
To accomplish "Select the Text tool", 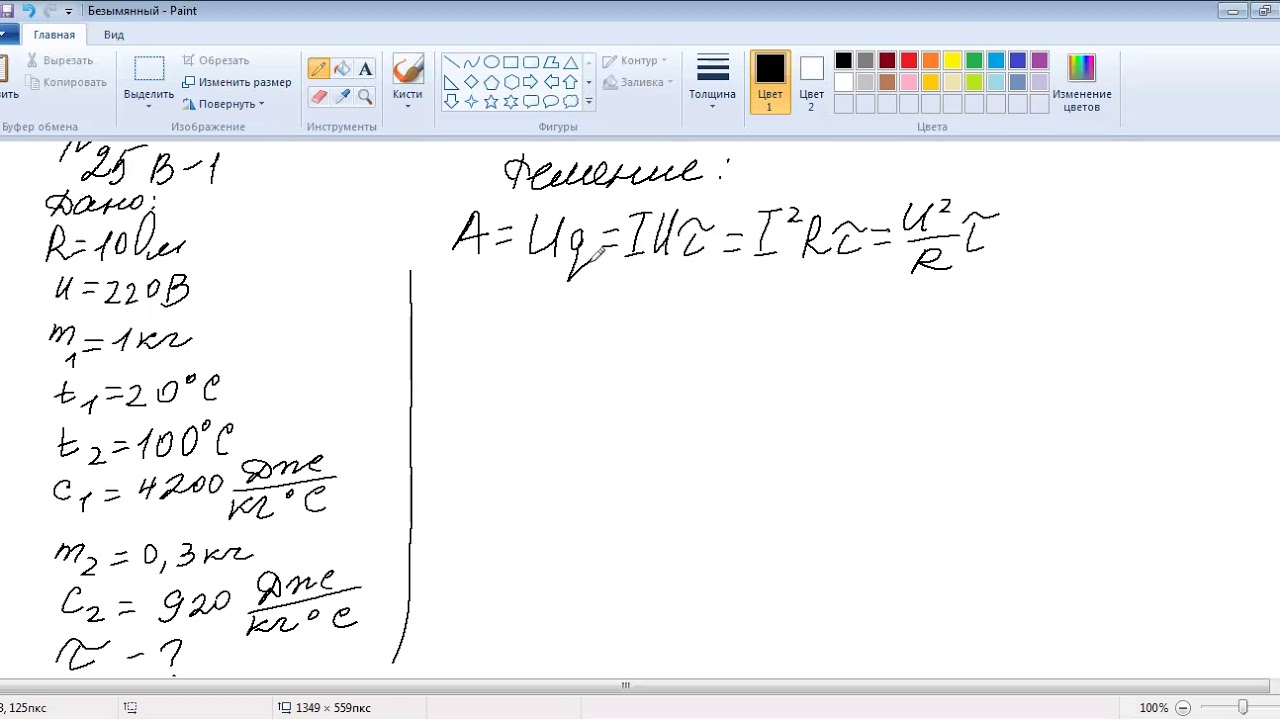I will (365, 69).
